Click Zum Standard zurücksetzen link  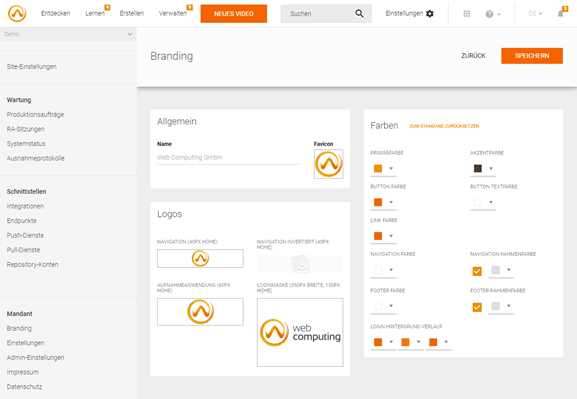pyautogui.click(x=444, y=126)
